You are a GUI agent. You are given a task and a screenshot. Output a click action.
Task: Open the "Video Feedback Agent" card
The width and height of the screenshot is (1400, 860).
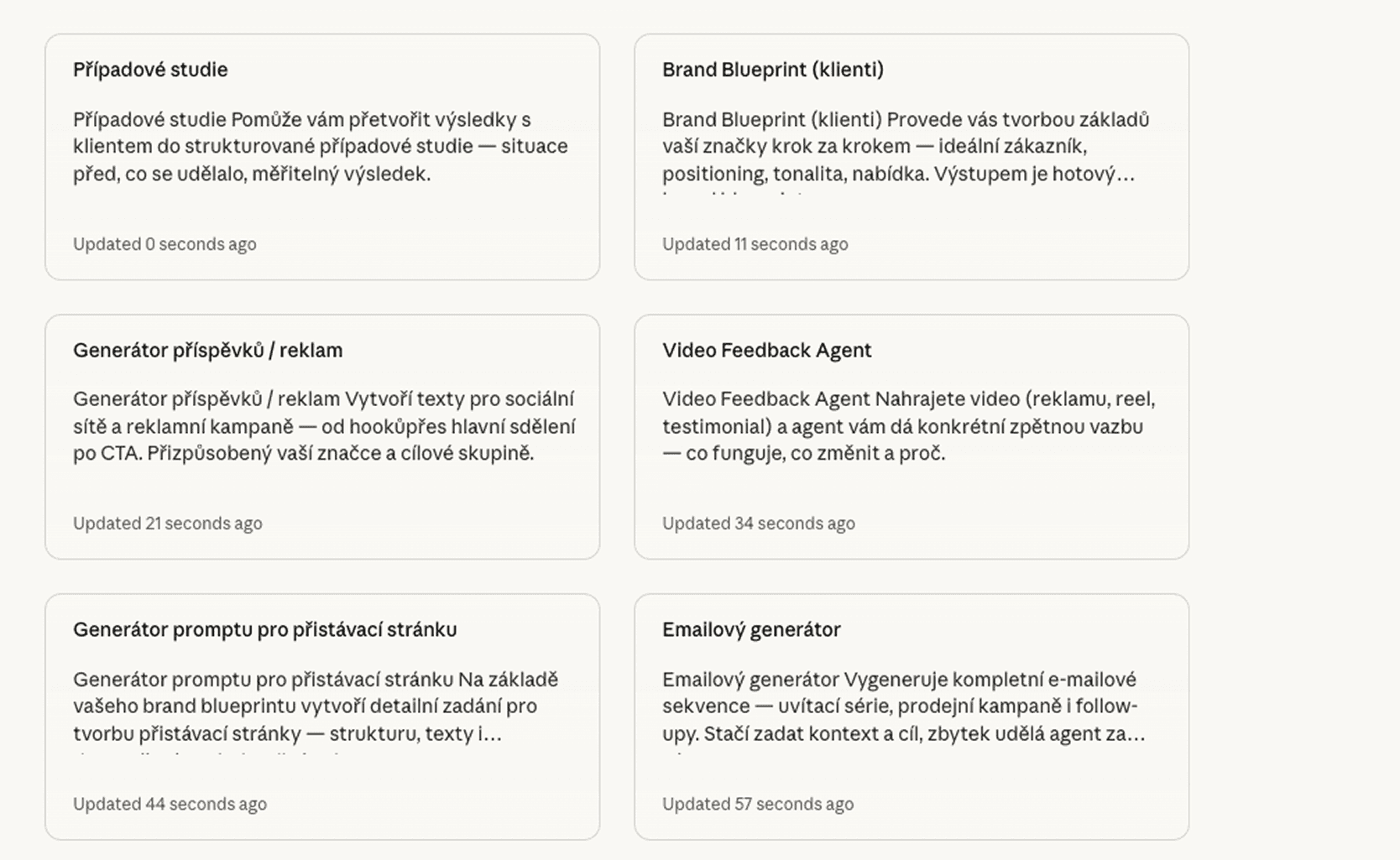pyautogui.click(x=913, y=435)
